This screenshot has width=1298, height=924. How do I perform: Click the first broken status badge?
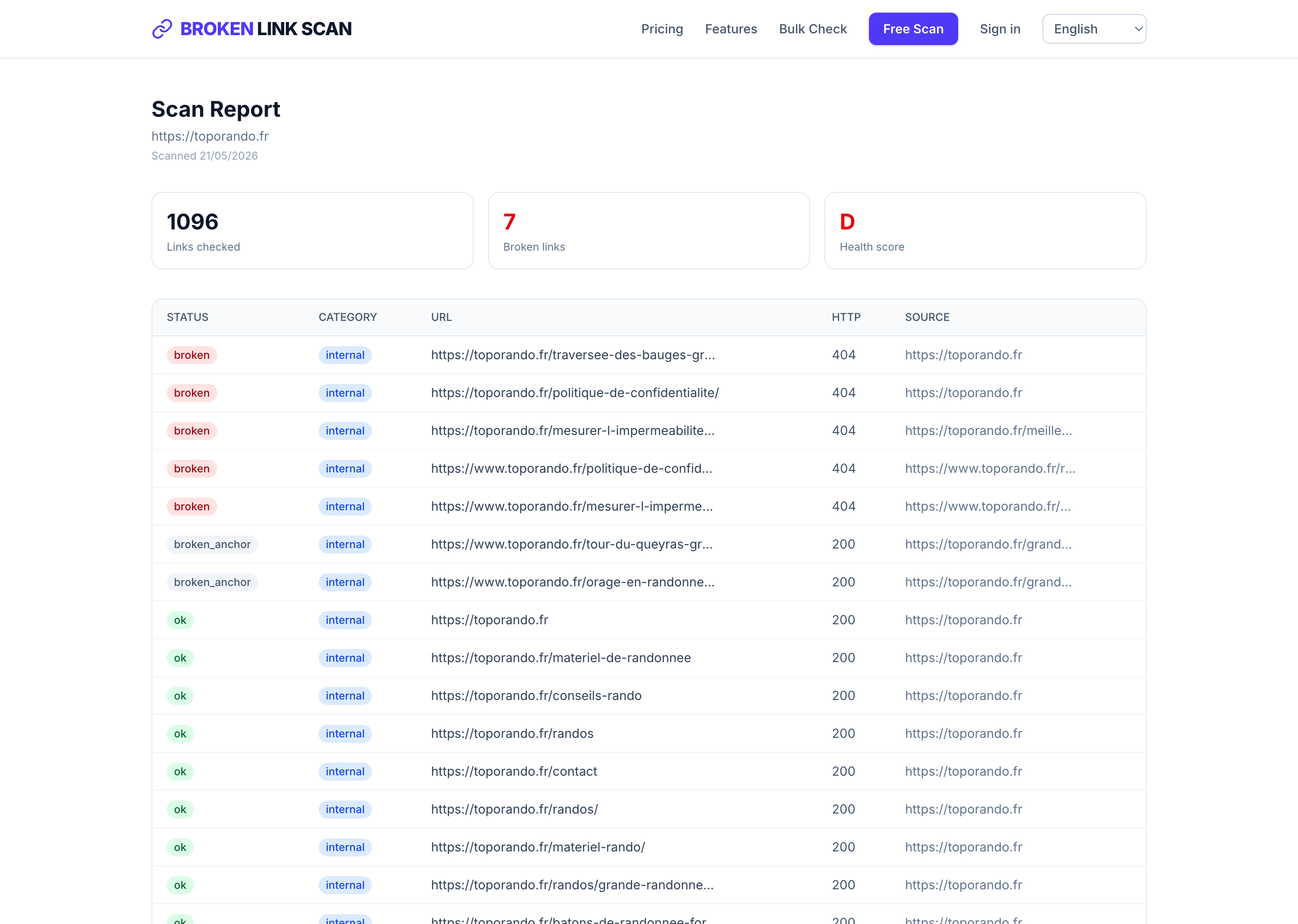[x=192, y=355]
